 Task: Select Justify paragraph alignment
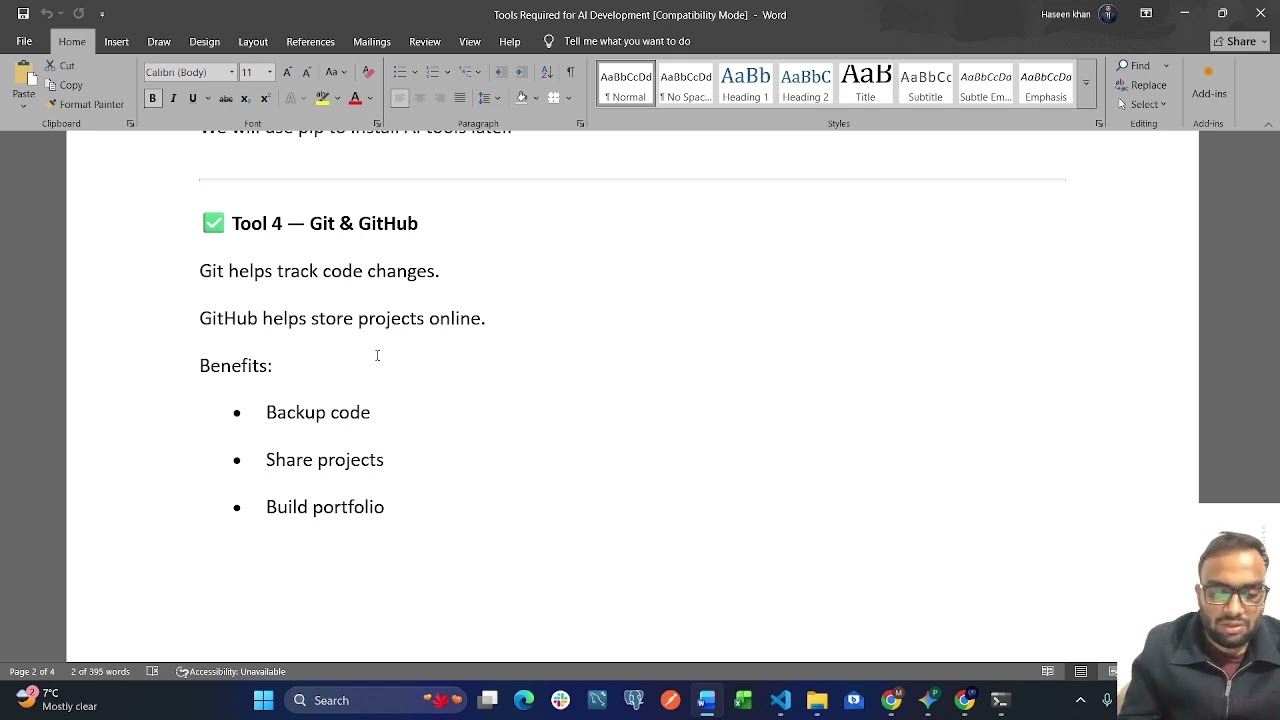459,98
